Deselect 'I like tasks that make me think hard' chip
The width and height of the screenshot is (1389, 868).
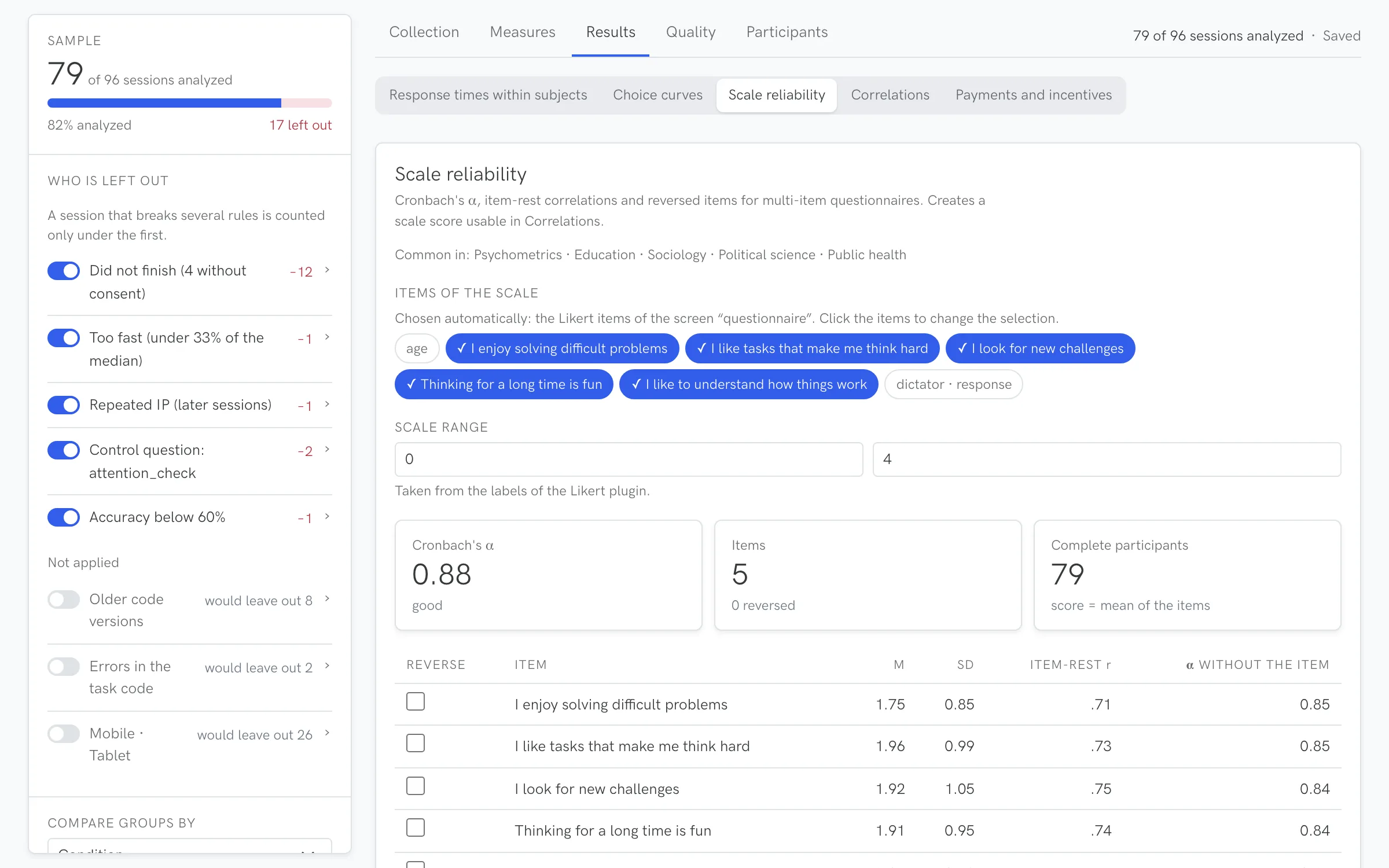[812, 349]
